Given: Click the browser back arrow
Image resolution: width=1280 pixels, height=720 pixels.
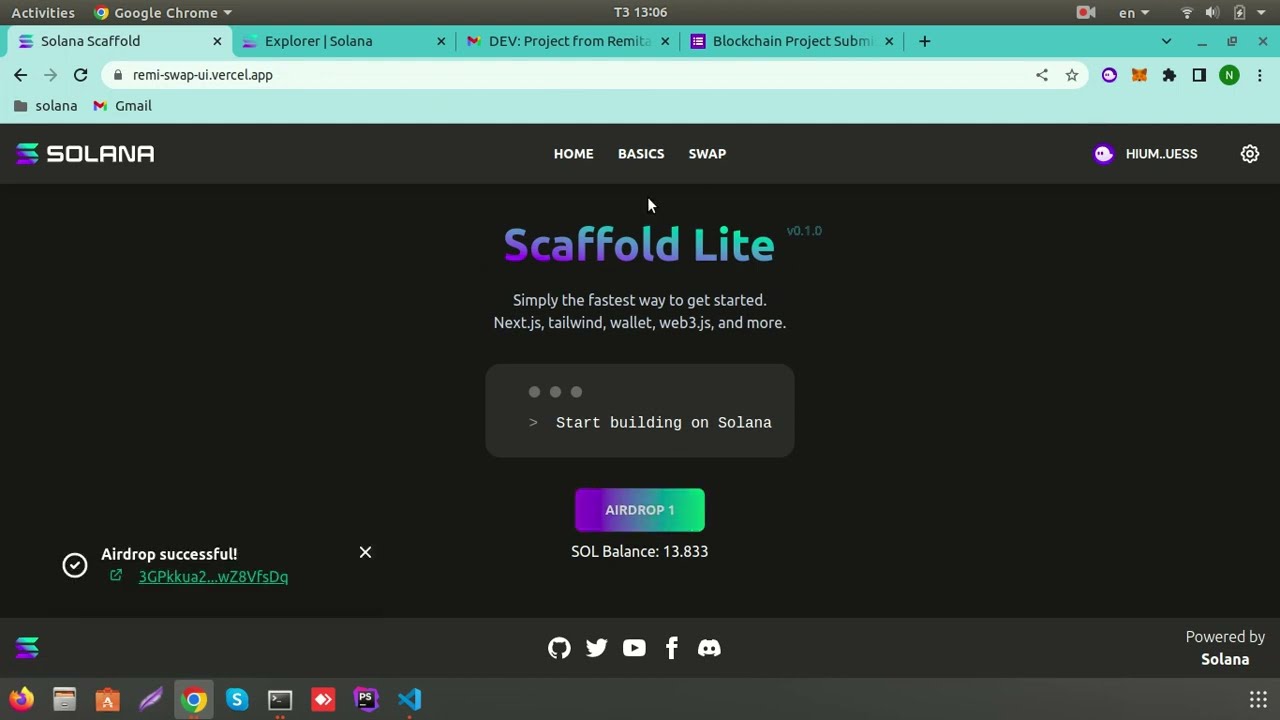Looking at the screenshot, I should 21,75.
